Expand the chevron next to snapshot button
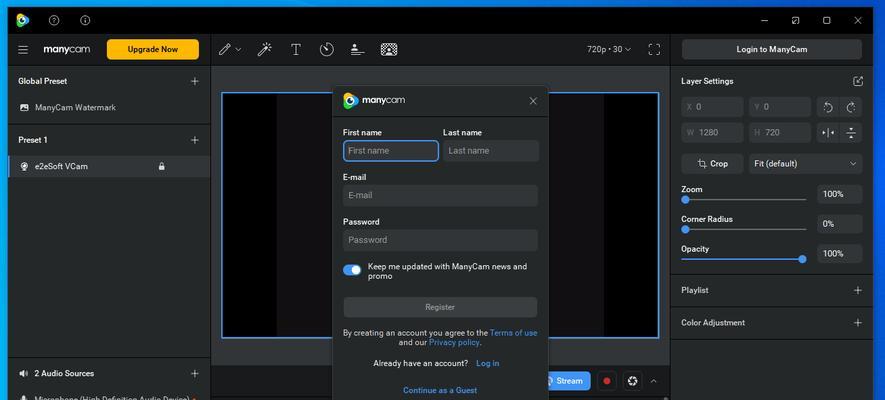Screen dimensions: 885x400 coord(654,381)
